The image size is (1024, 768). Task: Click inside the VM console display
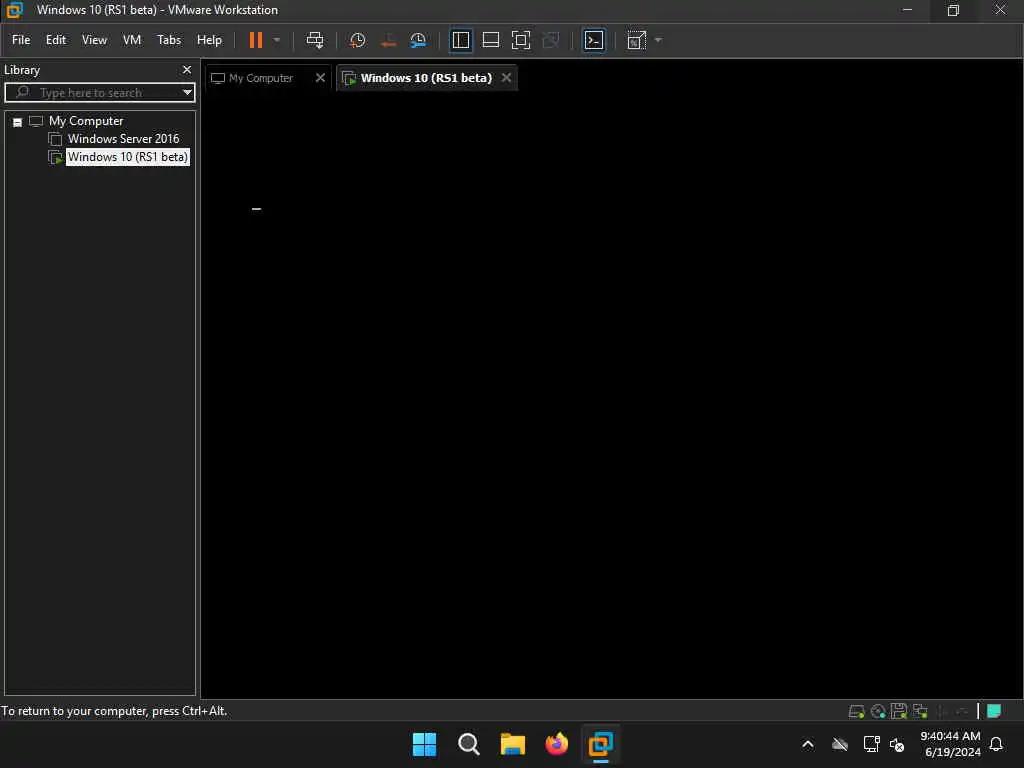pyautogui.click(x=612, y=395)
